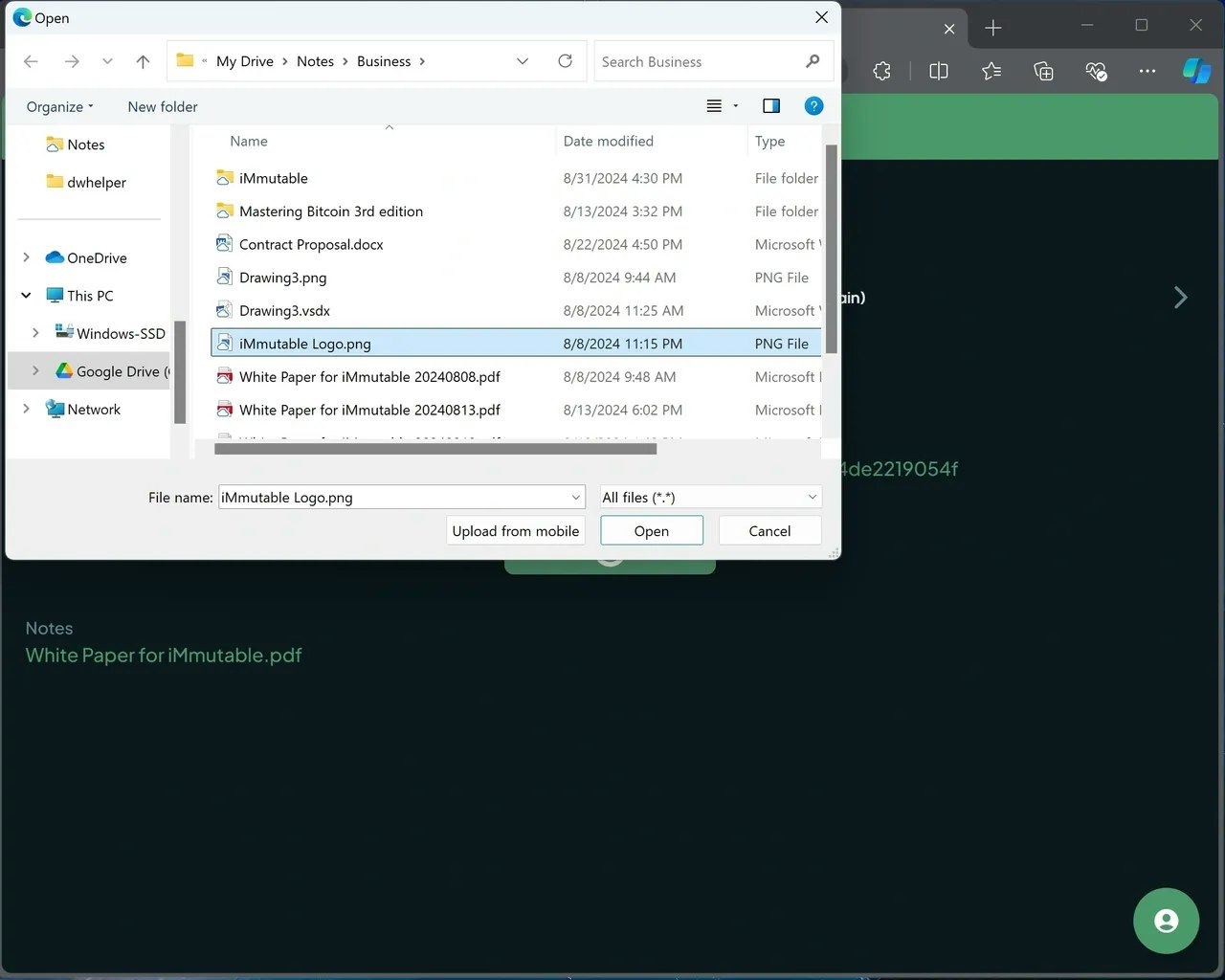1225x980 pixels.
Task: Open Copilot sidebar icon in Edge
Action: coord(1196,71)
